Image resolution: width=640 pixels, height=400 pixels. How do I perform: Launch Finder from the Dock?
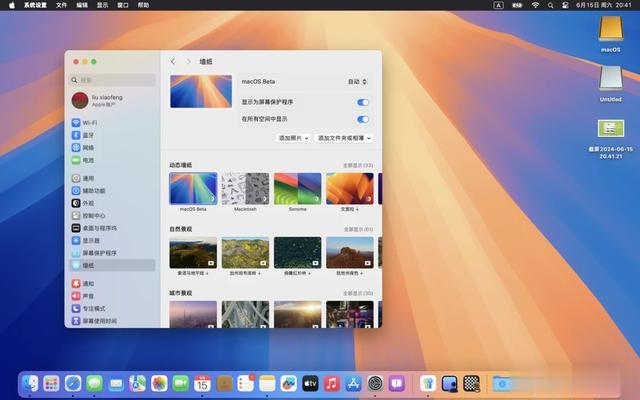(30, 383)
